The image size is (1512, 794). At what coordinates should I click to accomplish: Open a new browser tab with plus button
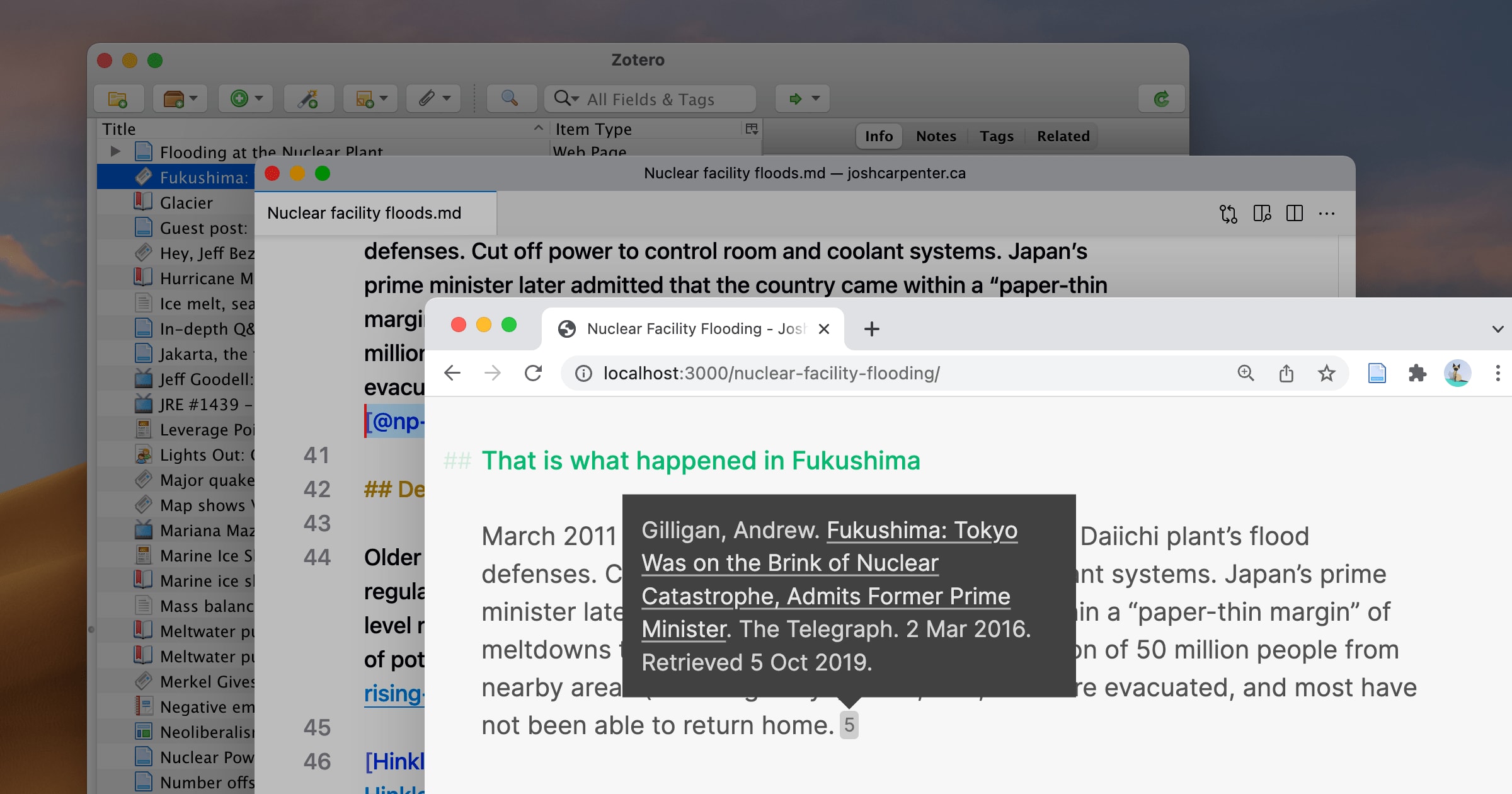point(871,329)
